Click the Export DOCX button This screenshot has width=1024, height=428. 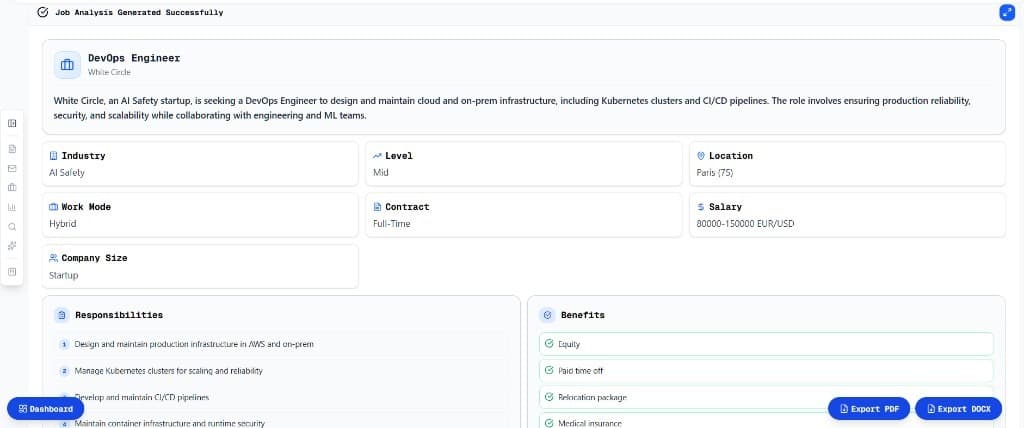coord(958,409)
